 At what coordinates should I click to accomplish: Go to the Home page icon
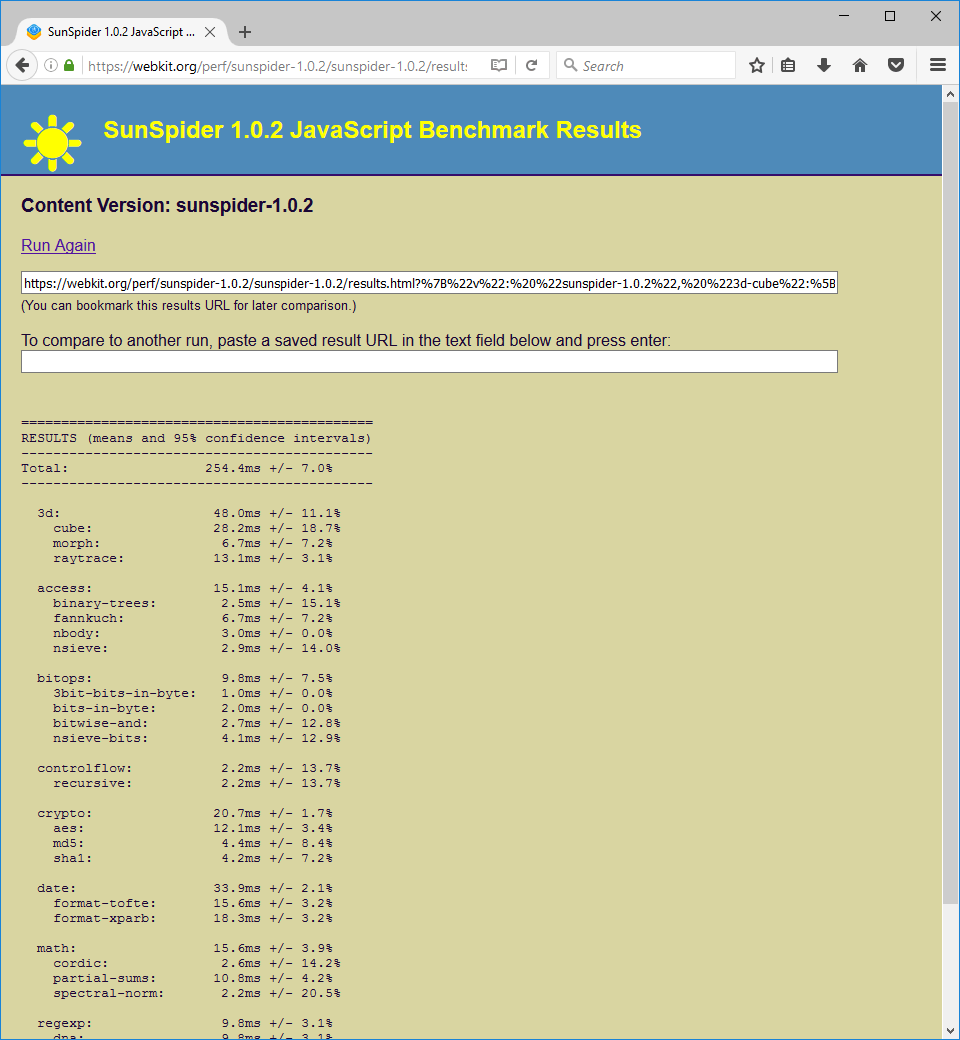tap(860, 66)
